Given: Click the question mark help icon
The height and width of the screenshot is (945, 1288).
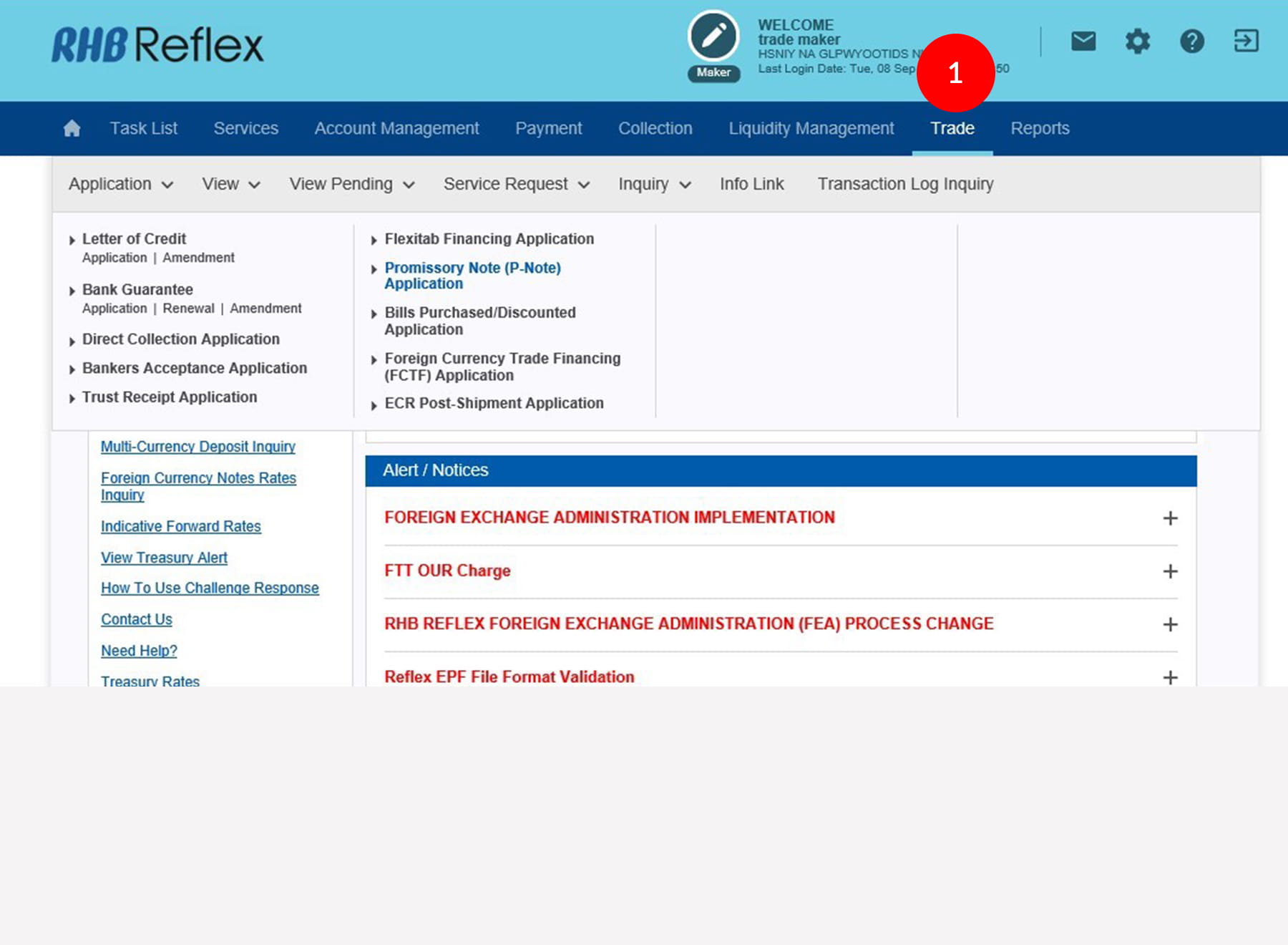Looking at the screenshot, I should [x=1191, y=42].
